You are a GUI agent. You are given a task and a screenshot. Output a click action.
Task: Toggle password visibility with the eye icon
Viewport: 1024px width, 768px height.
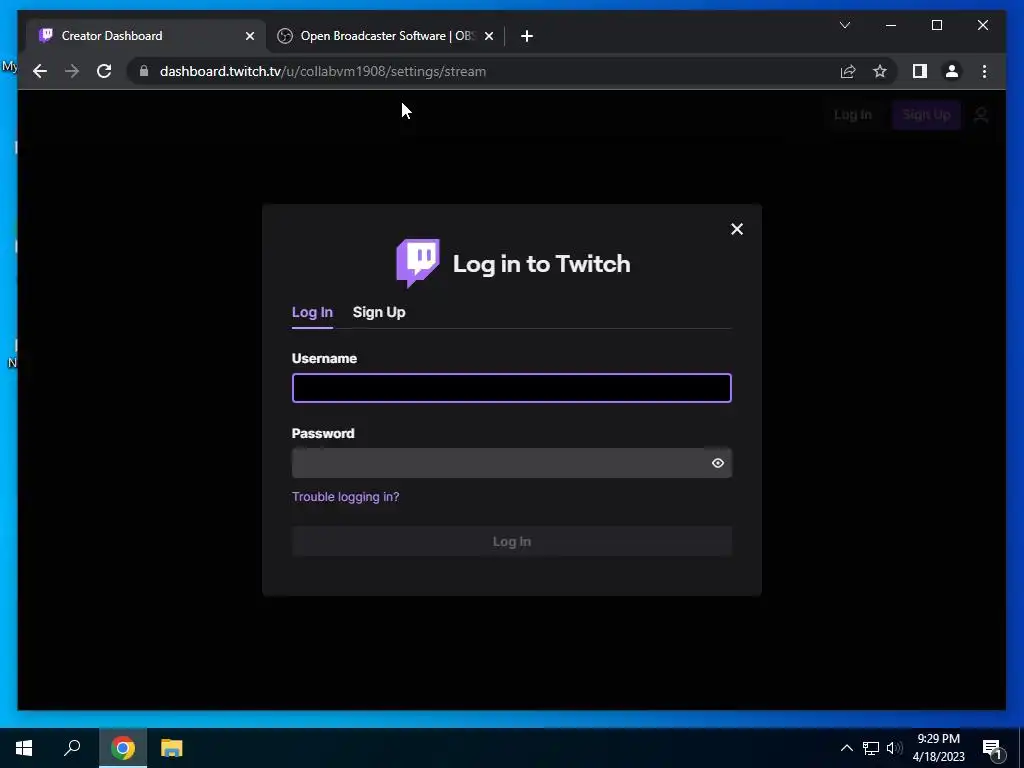718,463
